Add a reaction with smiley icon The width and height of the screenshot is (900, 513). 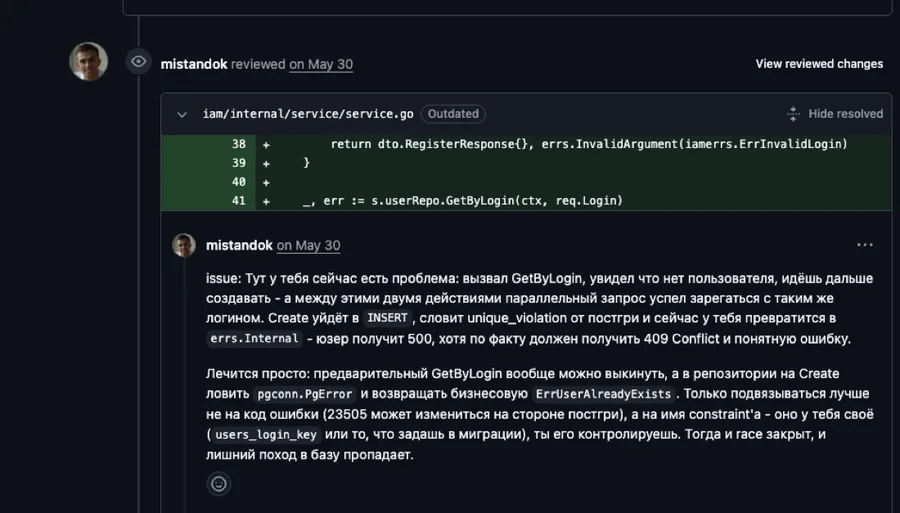pos(219,484)
